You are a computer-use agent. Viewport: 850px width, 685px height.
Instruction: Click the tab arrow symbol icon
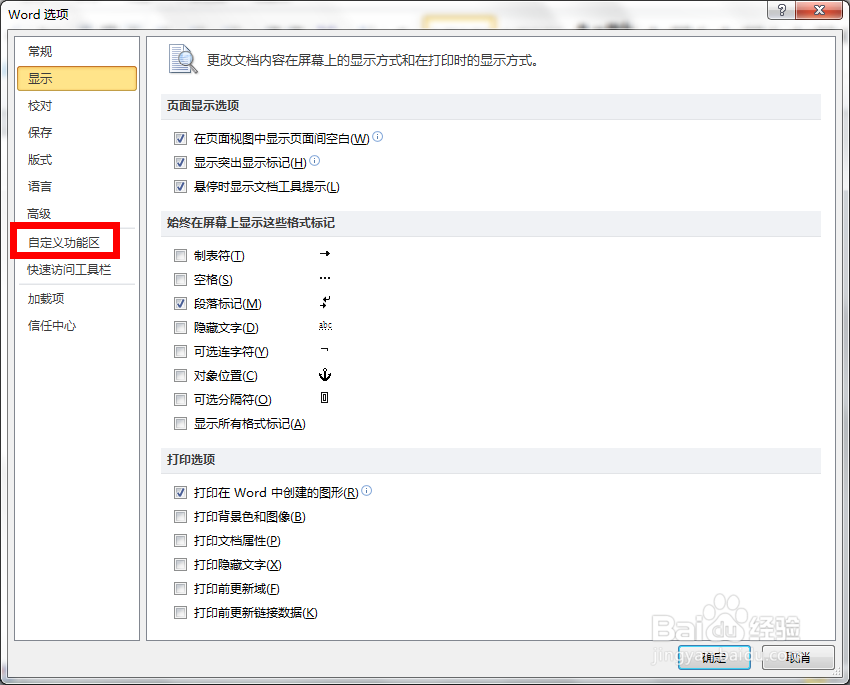pos(325,254)
